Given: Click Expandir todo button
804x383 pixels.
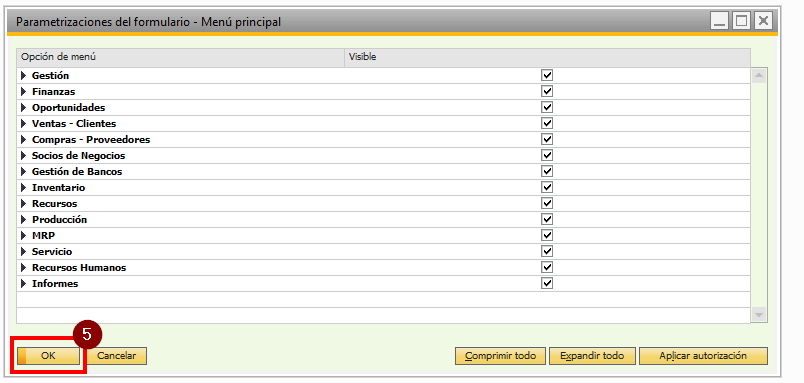Looking at the screenshot, I should [592, 356].
